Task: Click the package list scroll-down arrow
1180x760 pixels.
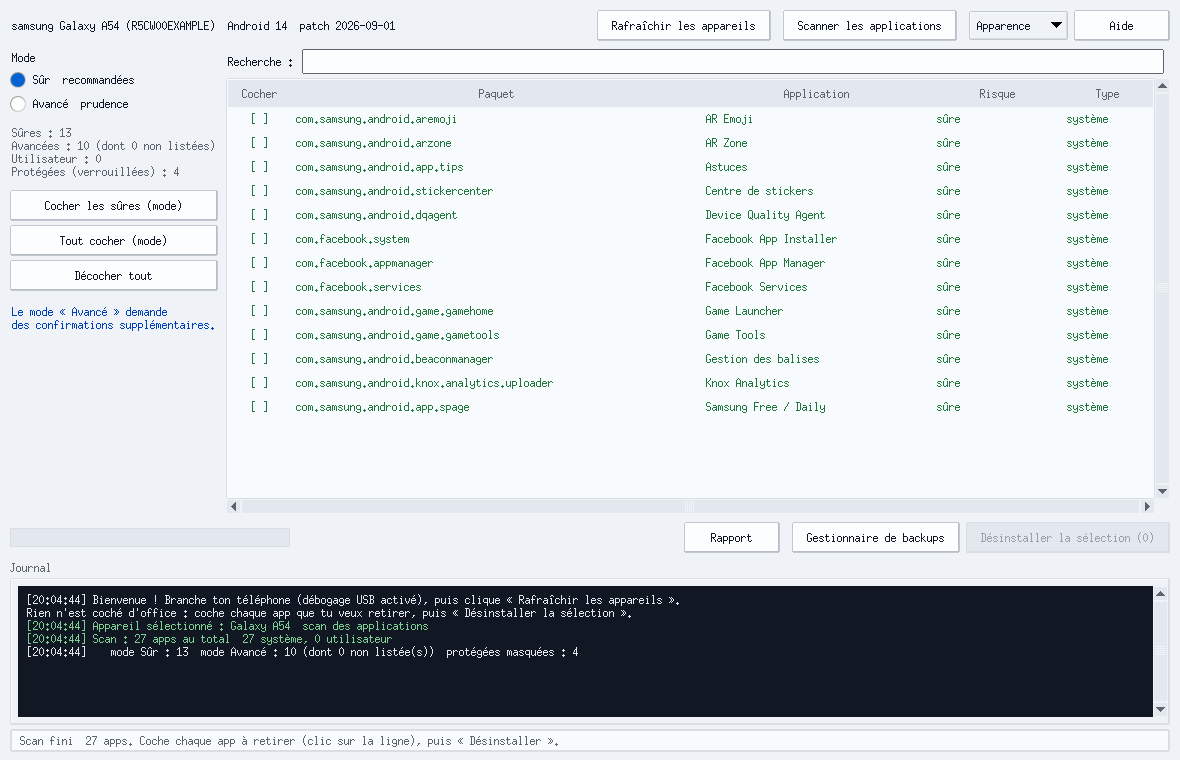Action: [1162, 491]
